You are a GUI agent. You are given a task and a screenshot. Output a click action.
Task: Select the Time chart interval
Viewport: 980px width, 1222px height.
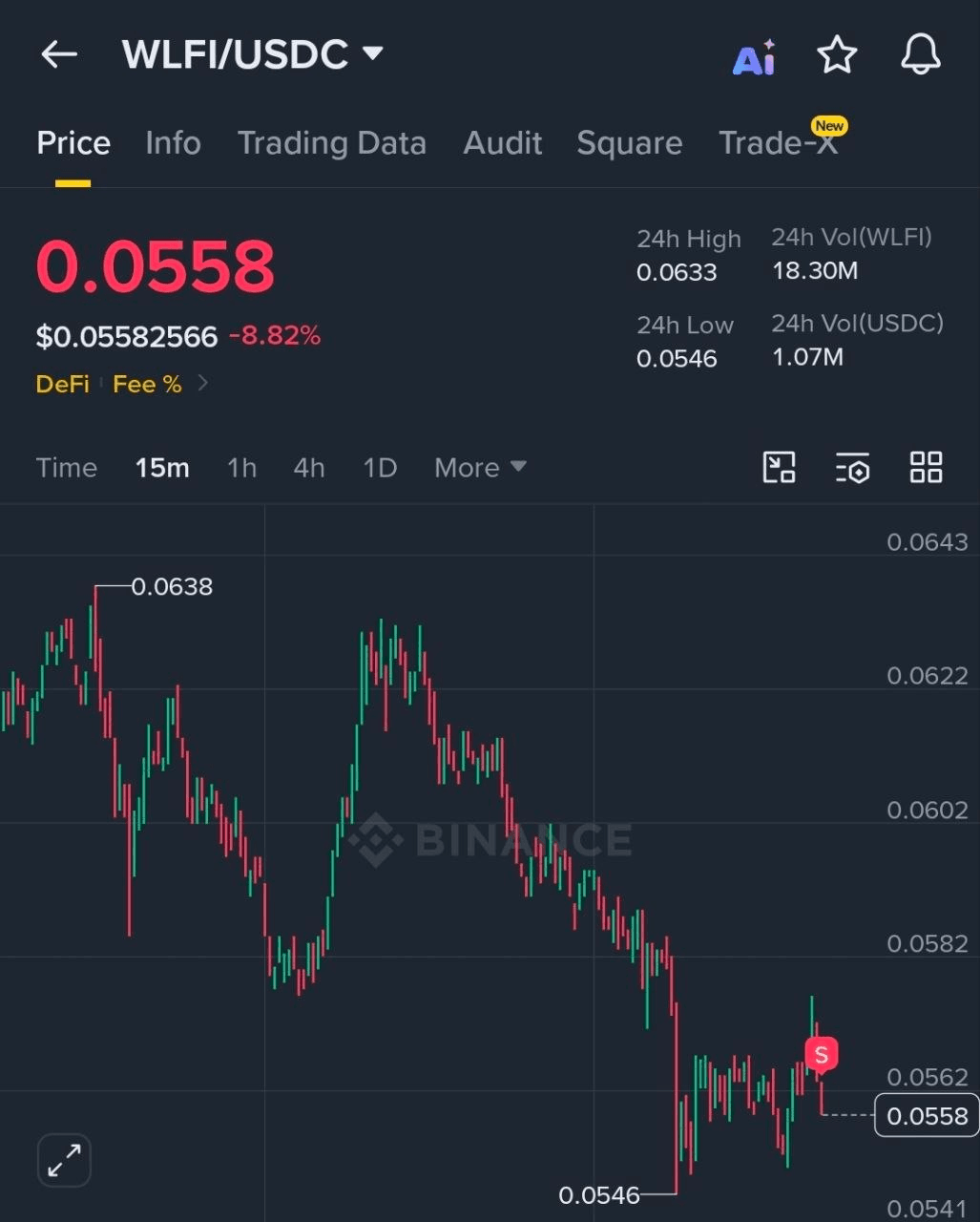67,468
